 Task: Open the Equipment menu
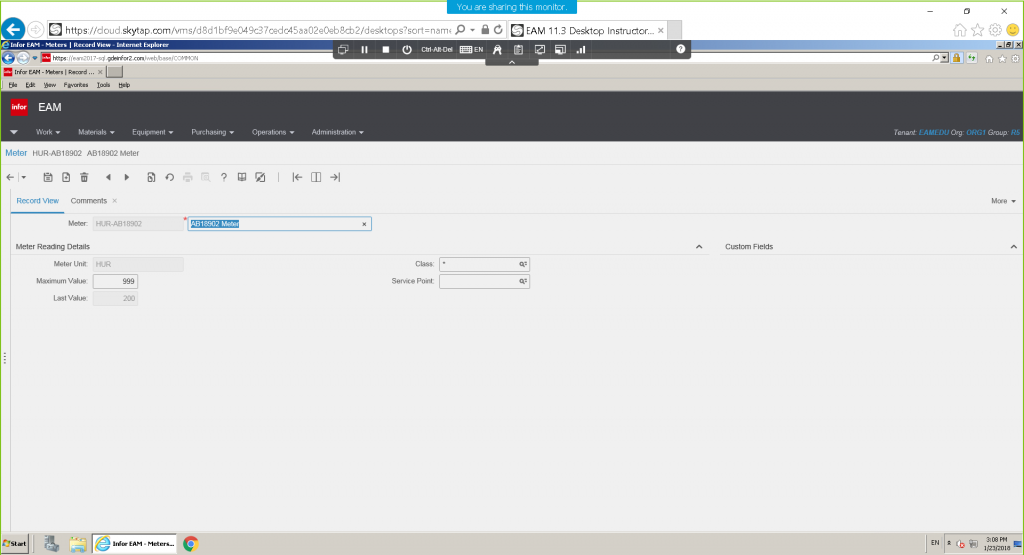(x=153, y=132)
